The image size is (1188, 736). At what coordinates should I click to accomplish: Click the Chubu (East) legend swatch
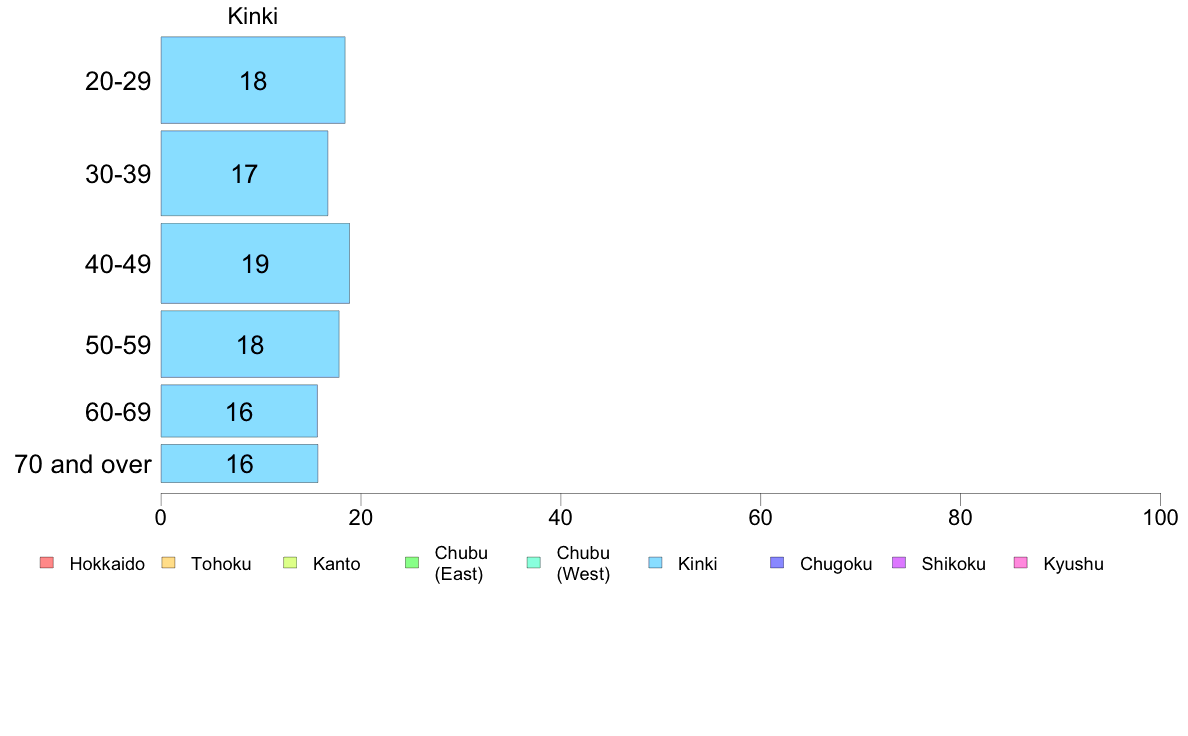pos(412,563)
